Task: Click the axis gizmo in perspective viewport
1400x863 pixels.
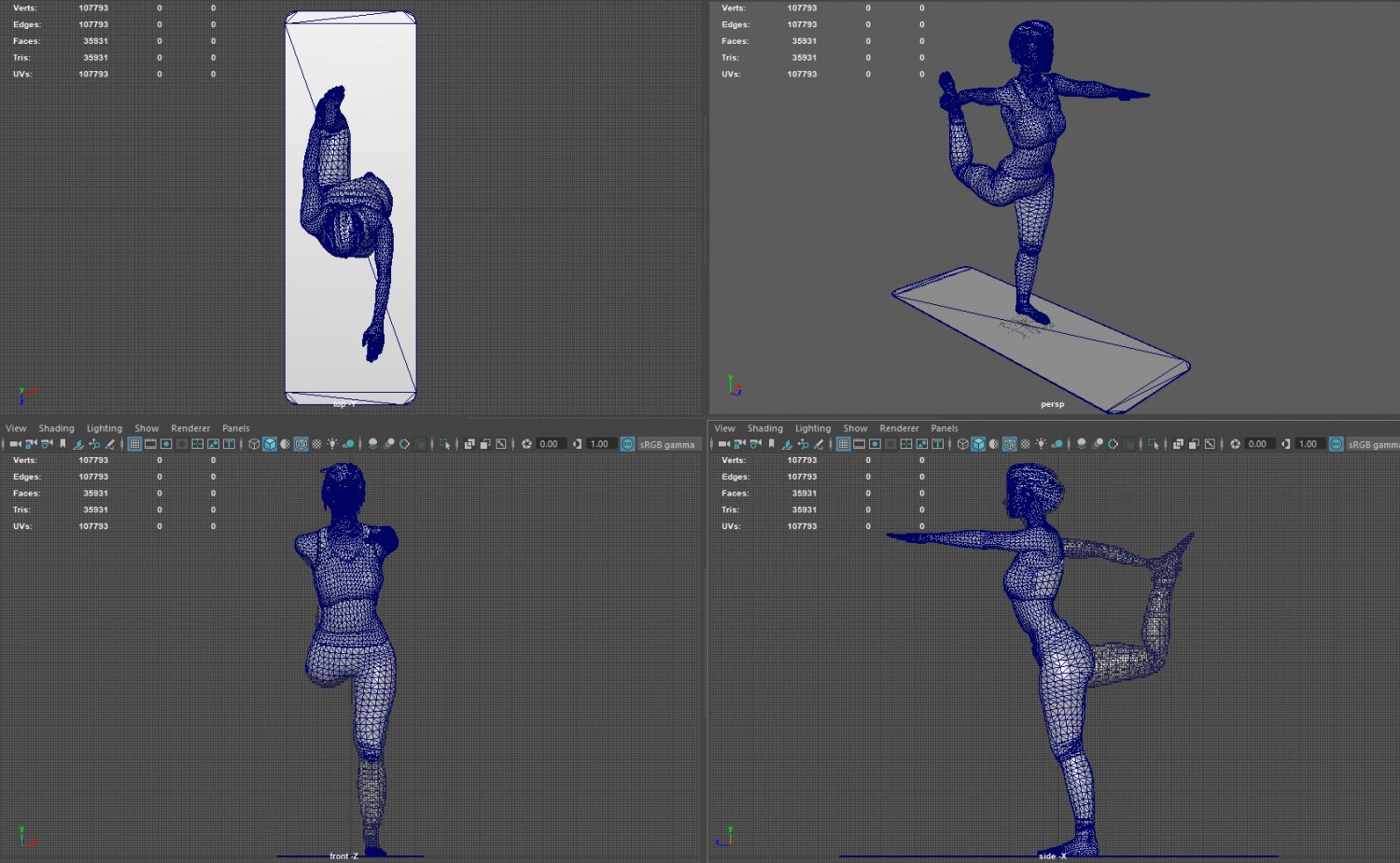Action: pyautogui.click(x=734, y=386)
